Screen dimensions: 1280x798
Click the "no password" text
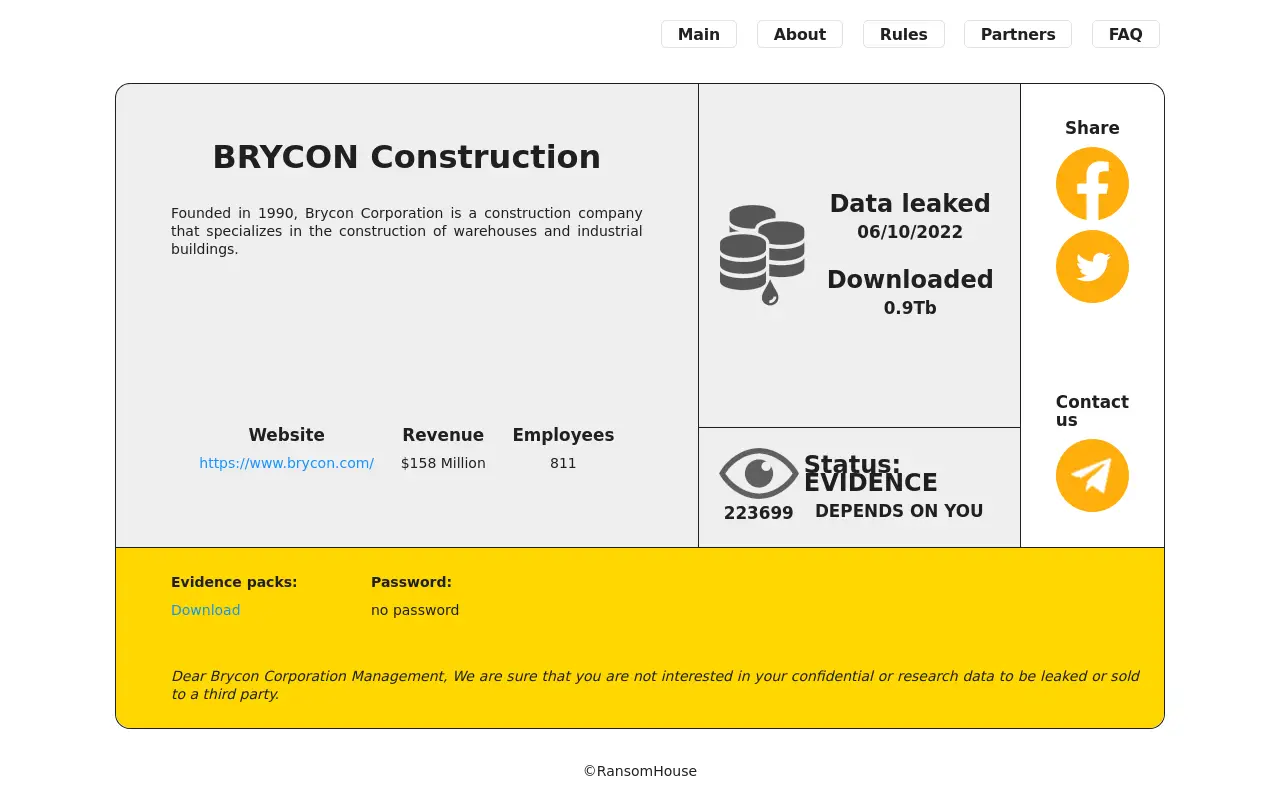click(x=414, y=610)
